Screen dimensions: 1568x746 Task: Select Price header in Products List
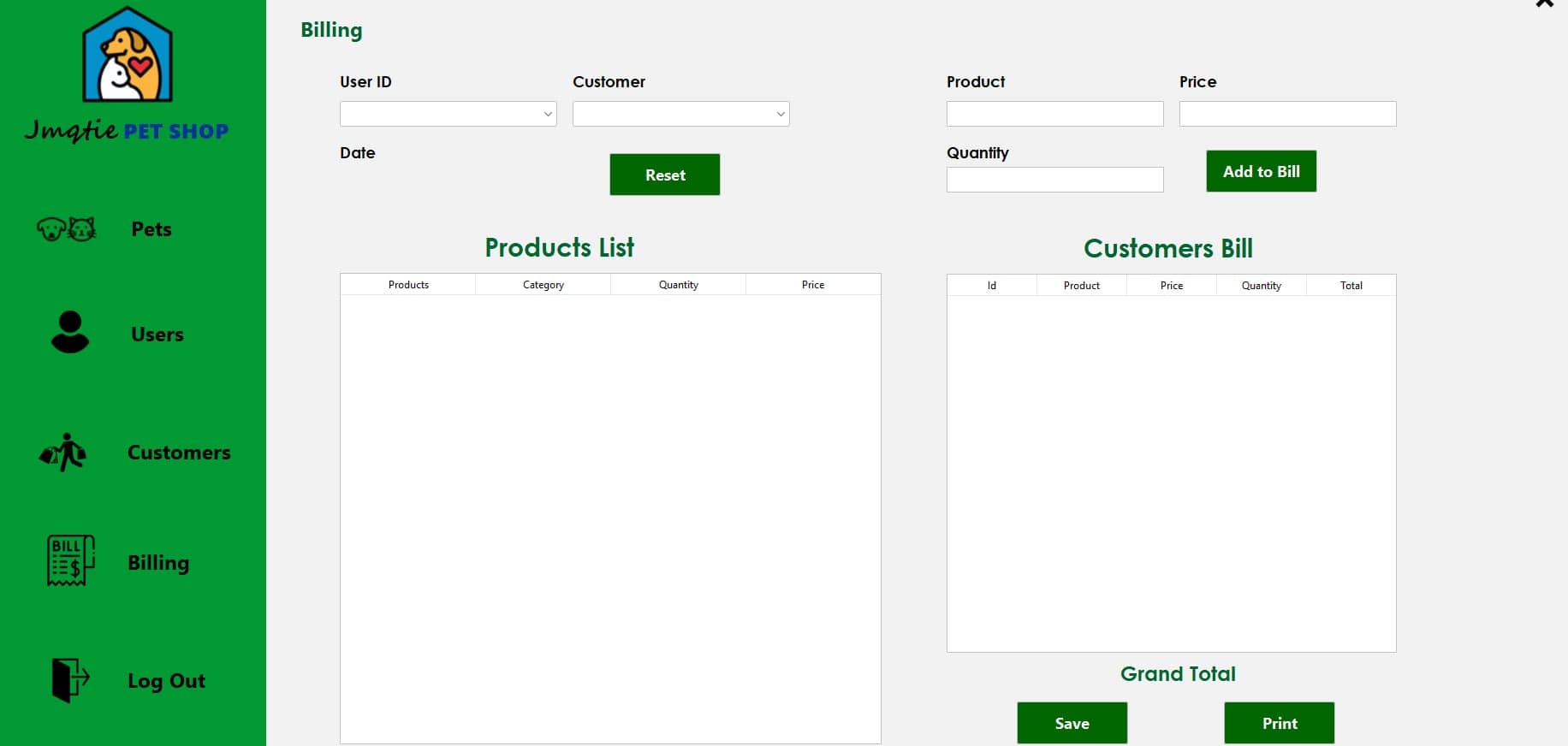point(813,285)
